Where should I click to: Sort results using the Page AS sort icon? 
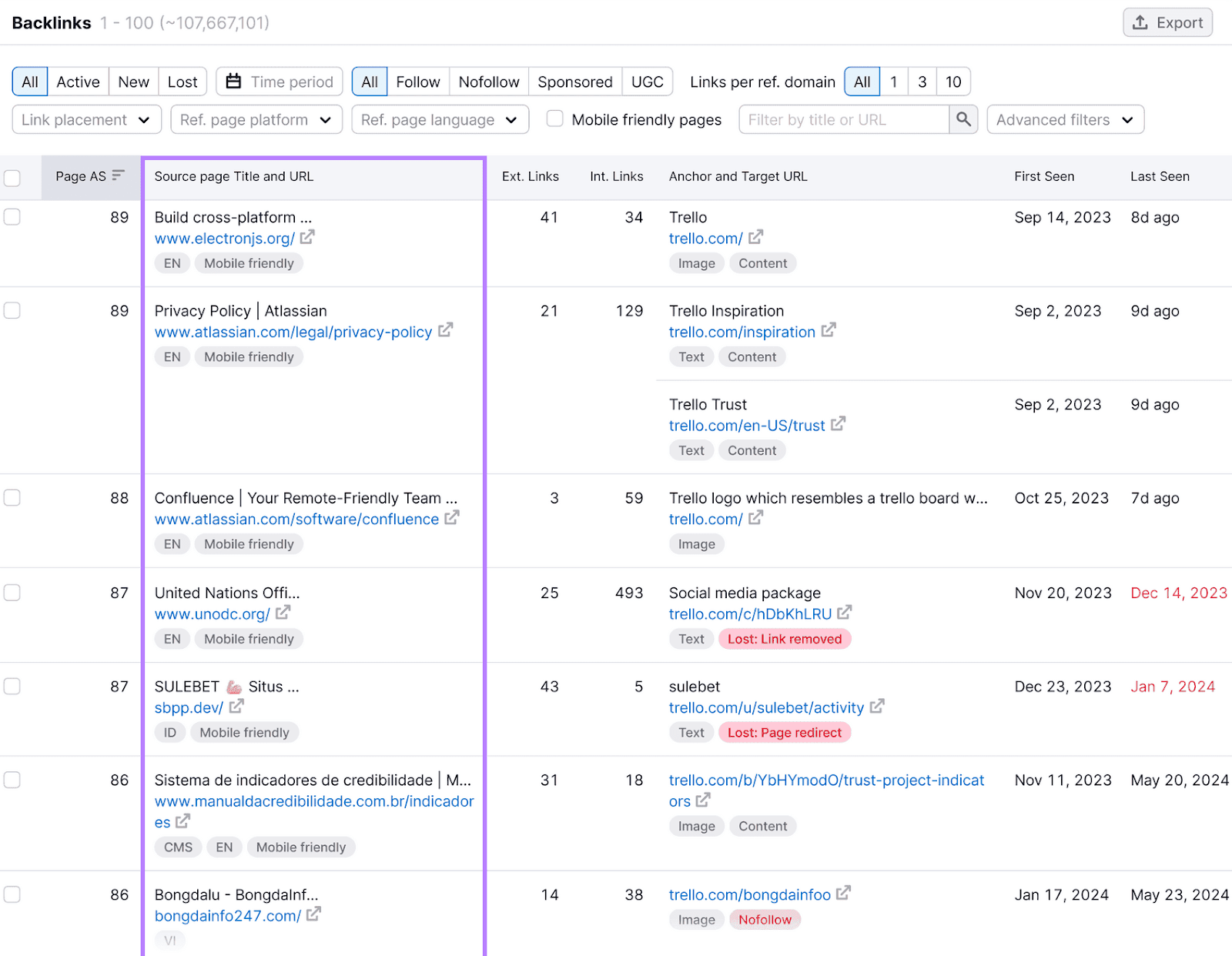coord(116,175)
